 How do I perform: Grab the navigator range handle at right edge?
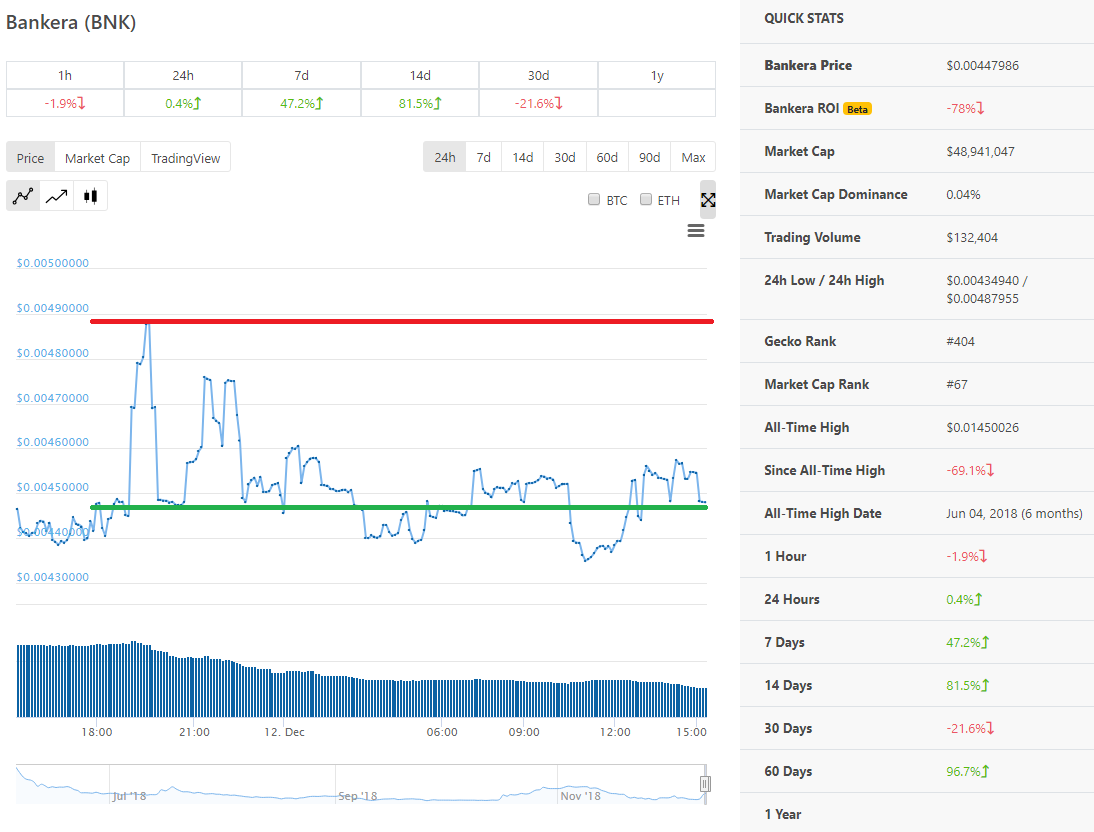tap(705, 784)
